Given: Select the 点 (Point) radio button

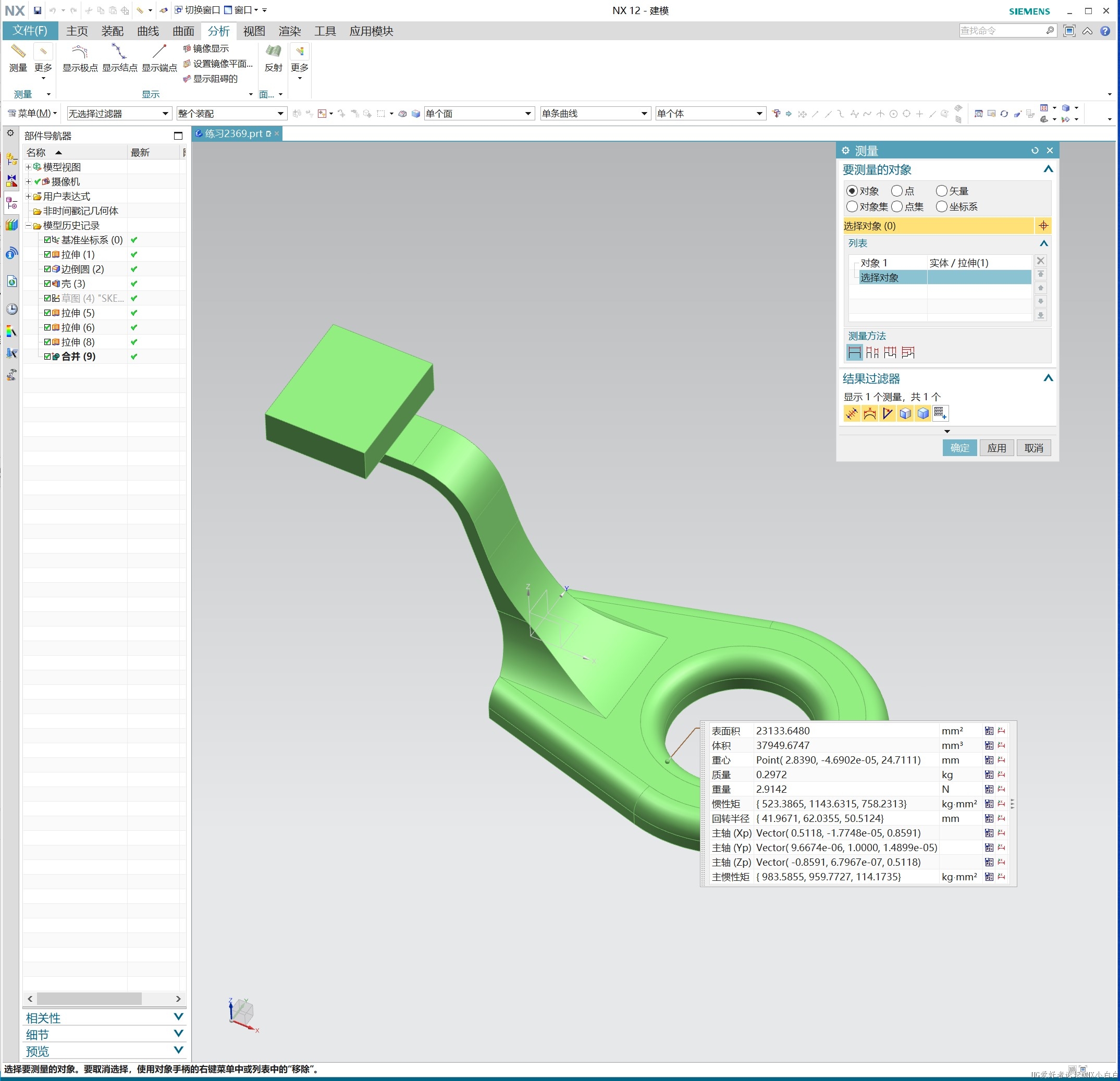Looking at the screenshot, I should click(x=896, y=191).
